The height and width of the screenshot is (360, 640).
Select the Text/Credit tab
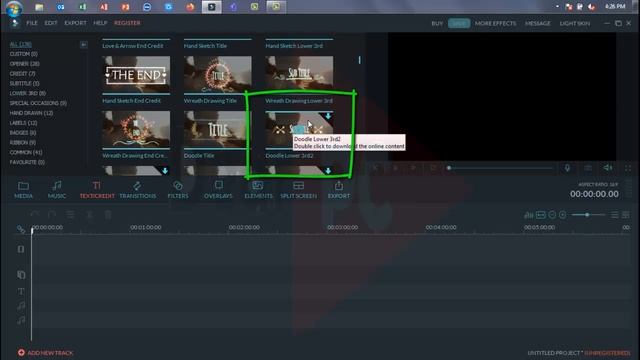97,190
